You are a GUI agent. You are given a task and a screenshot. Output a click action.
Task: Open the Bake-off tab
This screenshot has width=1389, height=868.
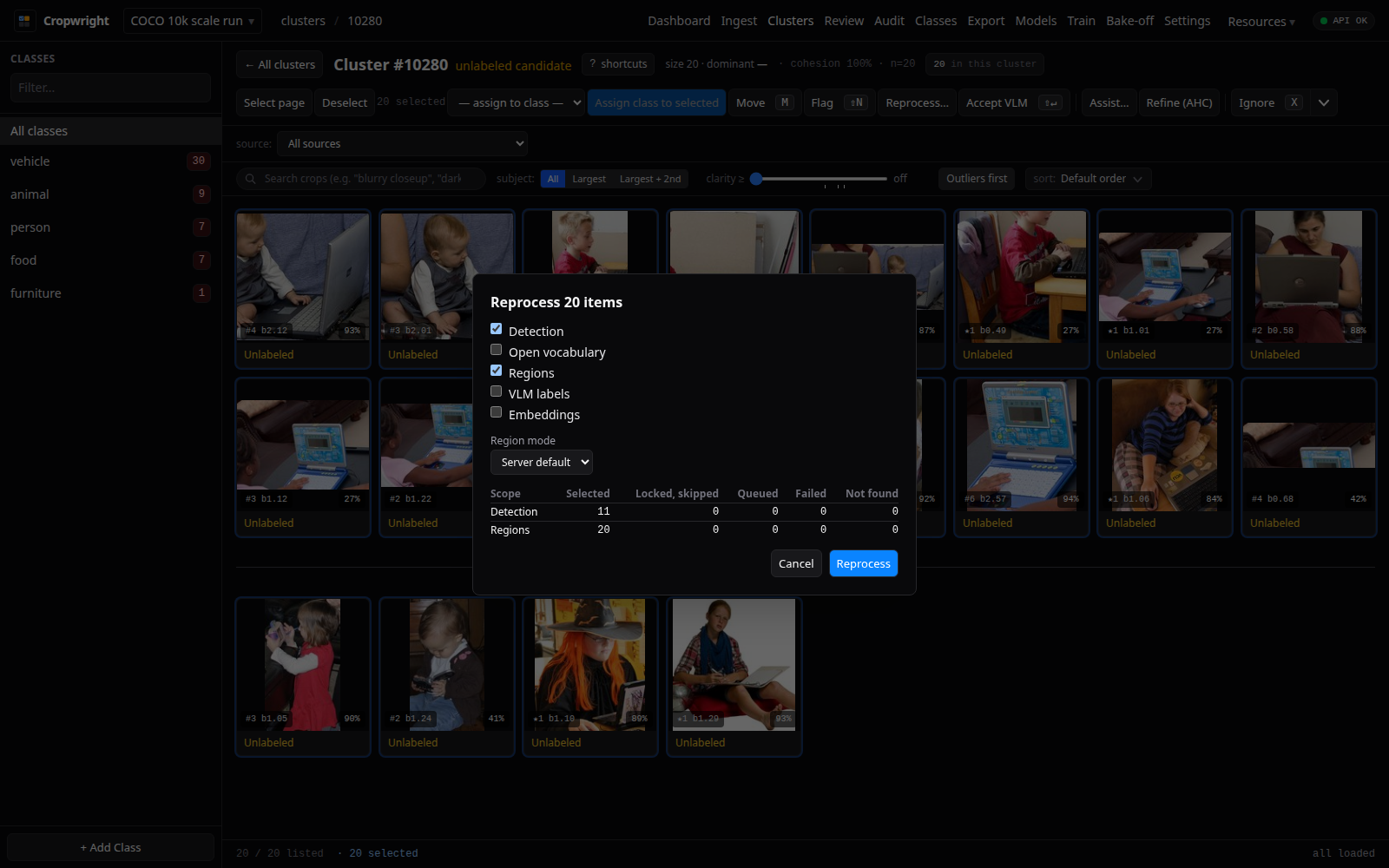click(x=1129, y=21)
